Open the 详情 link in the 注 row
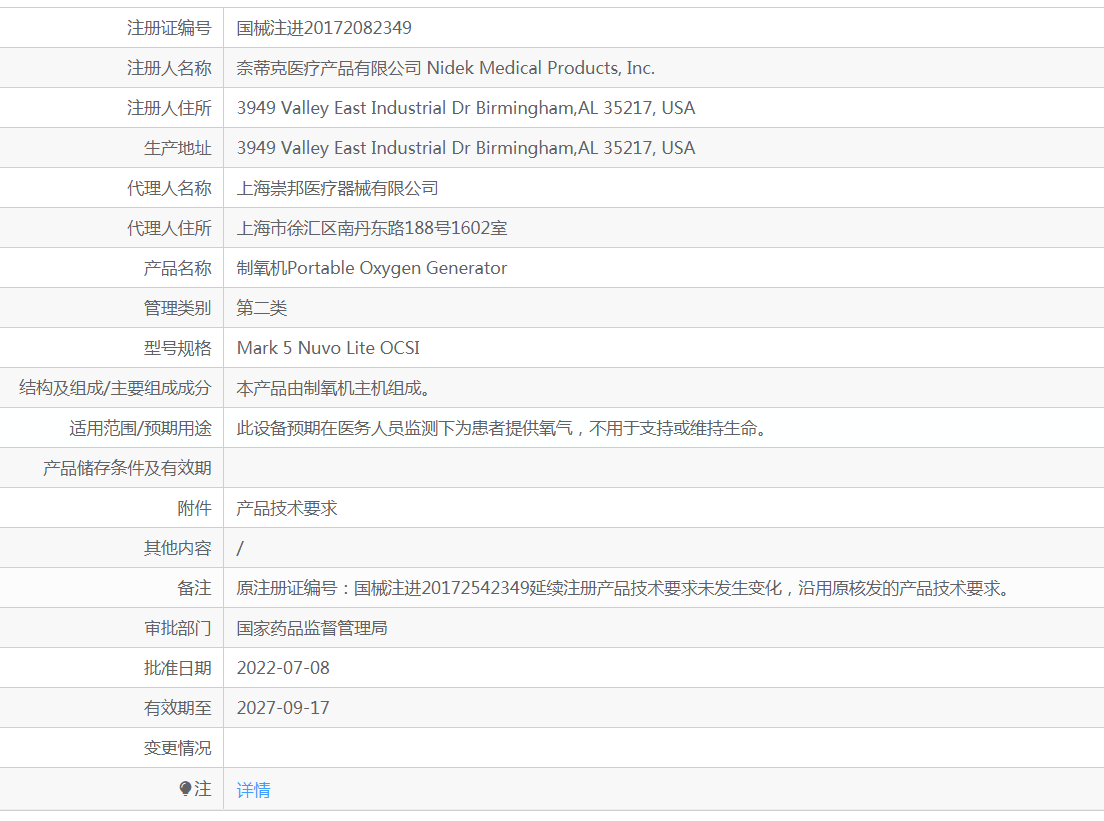 tap(253, 789)
